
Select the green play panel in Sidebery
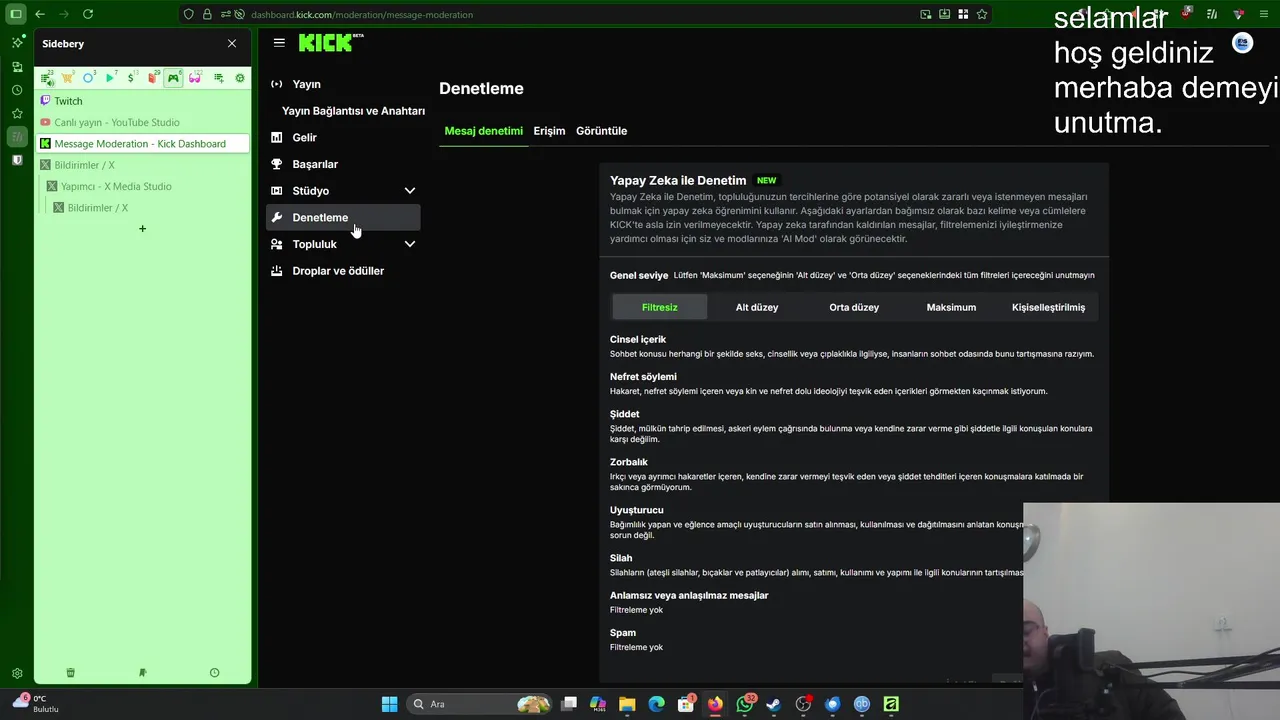tap(111, 78)
